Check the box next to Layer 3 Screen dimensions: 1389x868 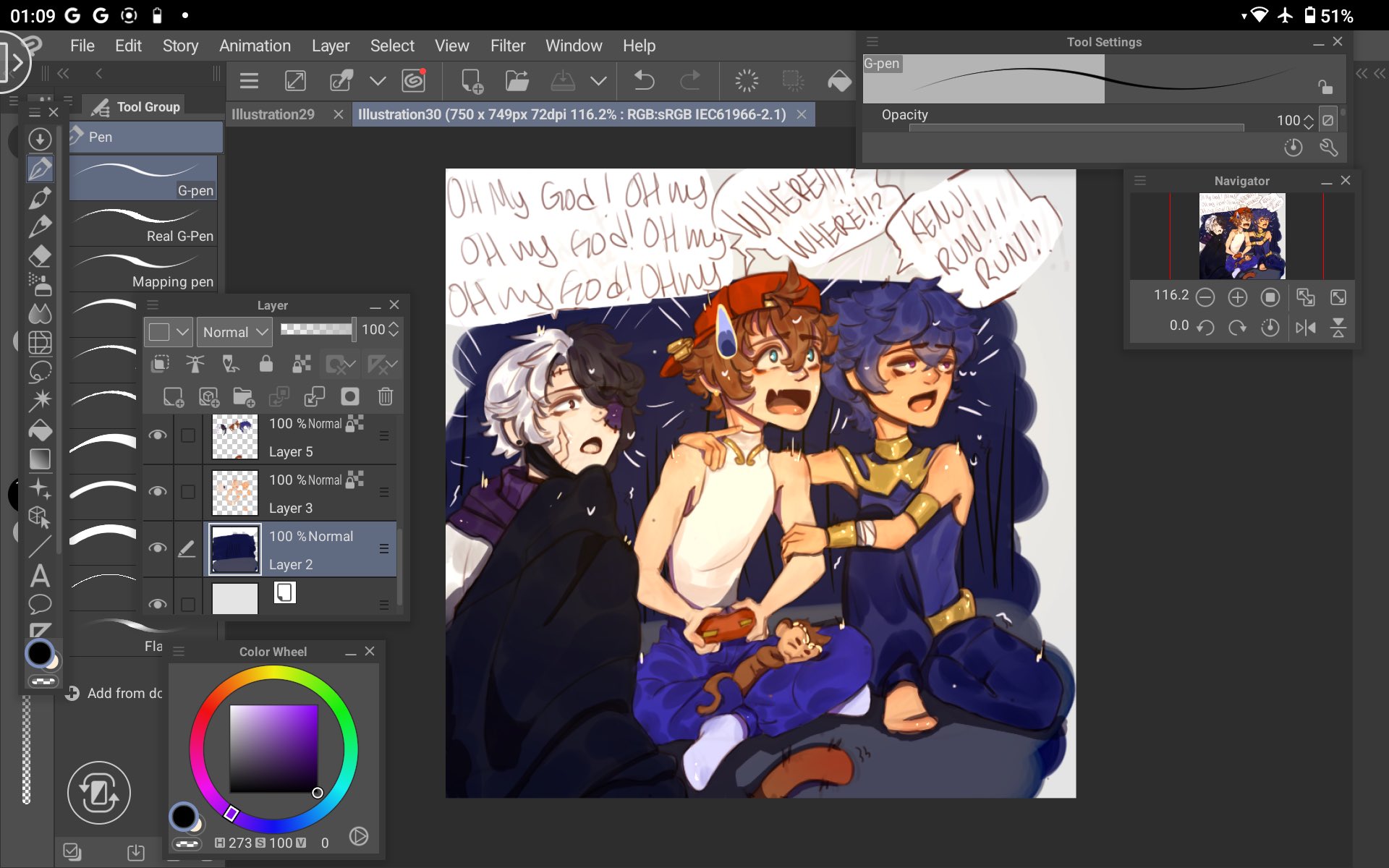[x=188, y=492]
